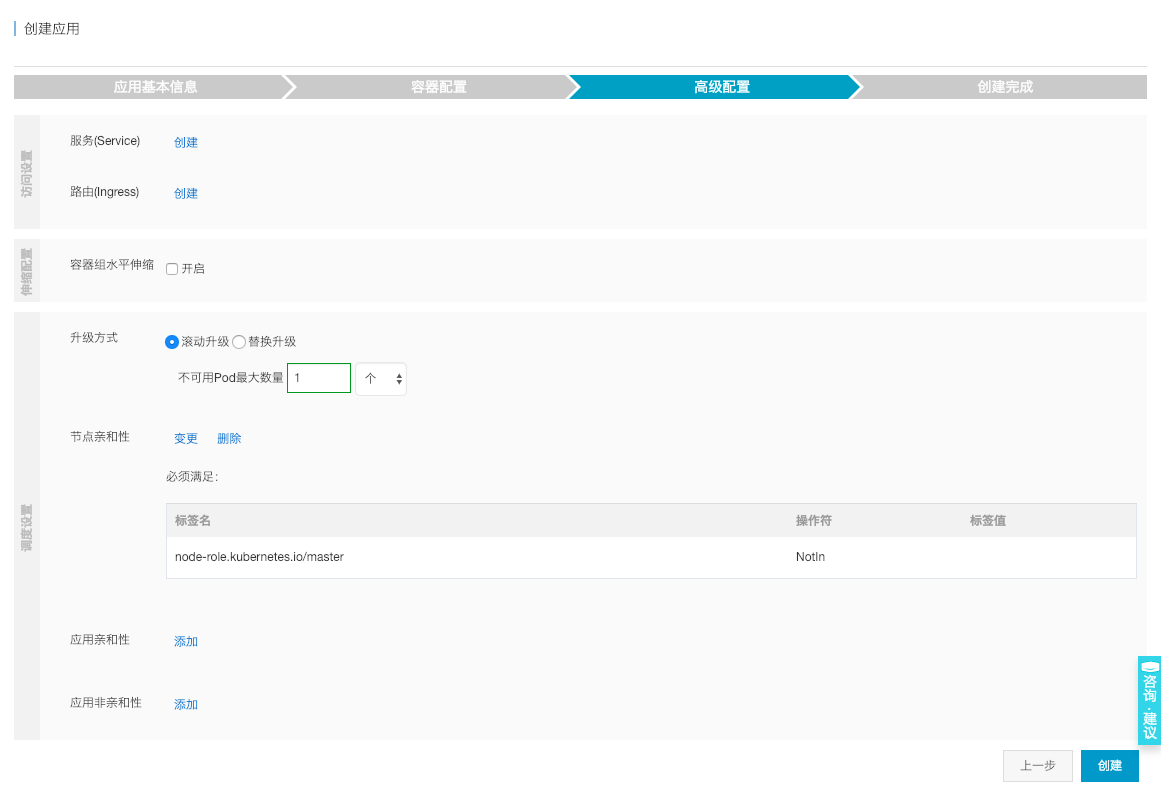Select the 滚动升级 radio button
Viewport: 1161px width, 793px height.
coord(172,341)
